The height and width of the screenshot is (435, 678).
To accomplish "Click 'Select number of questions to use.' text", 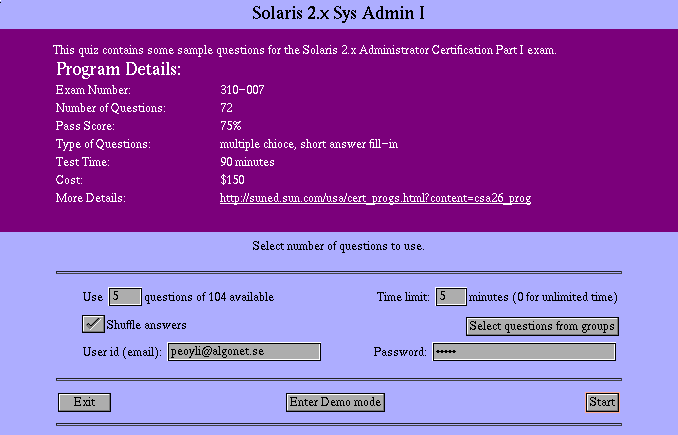I will coord(339,246).
